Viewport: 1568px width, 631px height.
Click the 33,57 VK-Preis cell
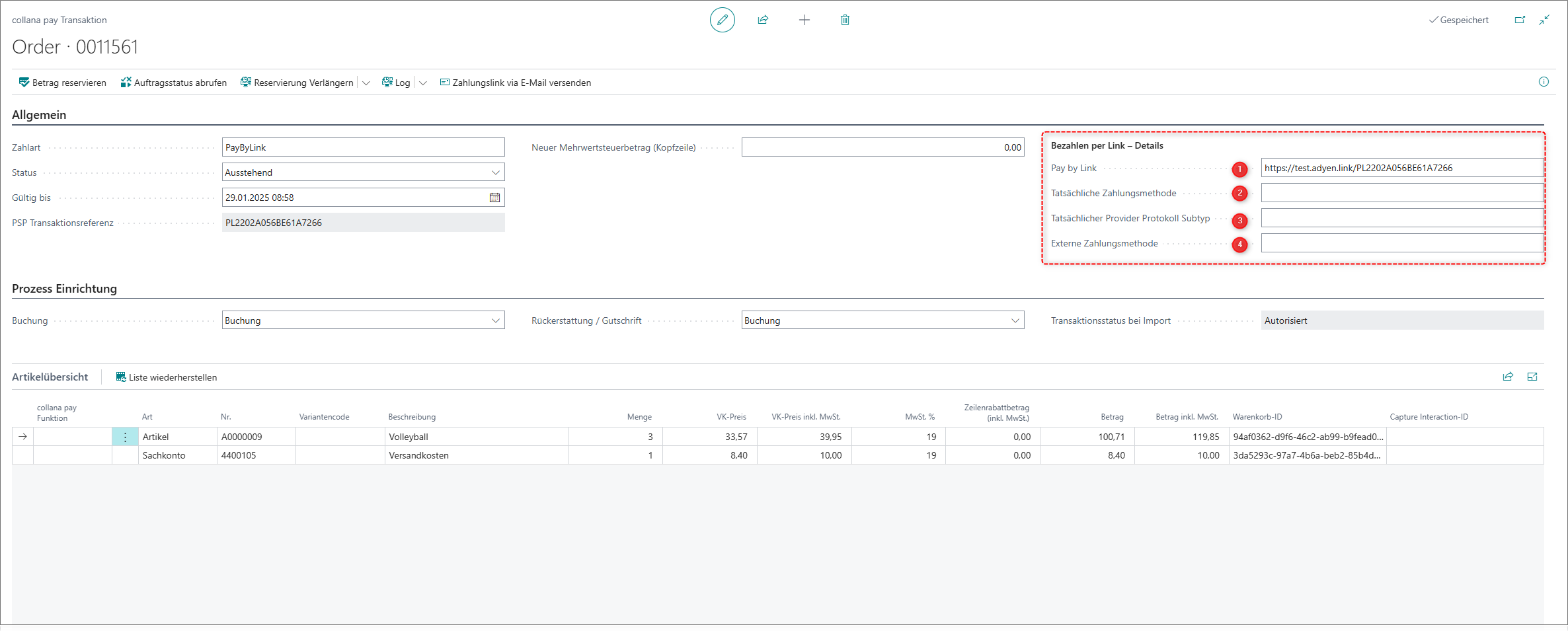pos(710,437)
